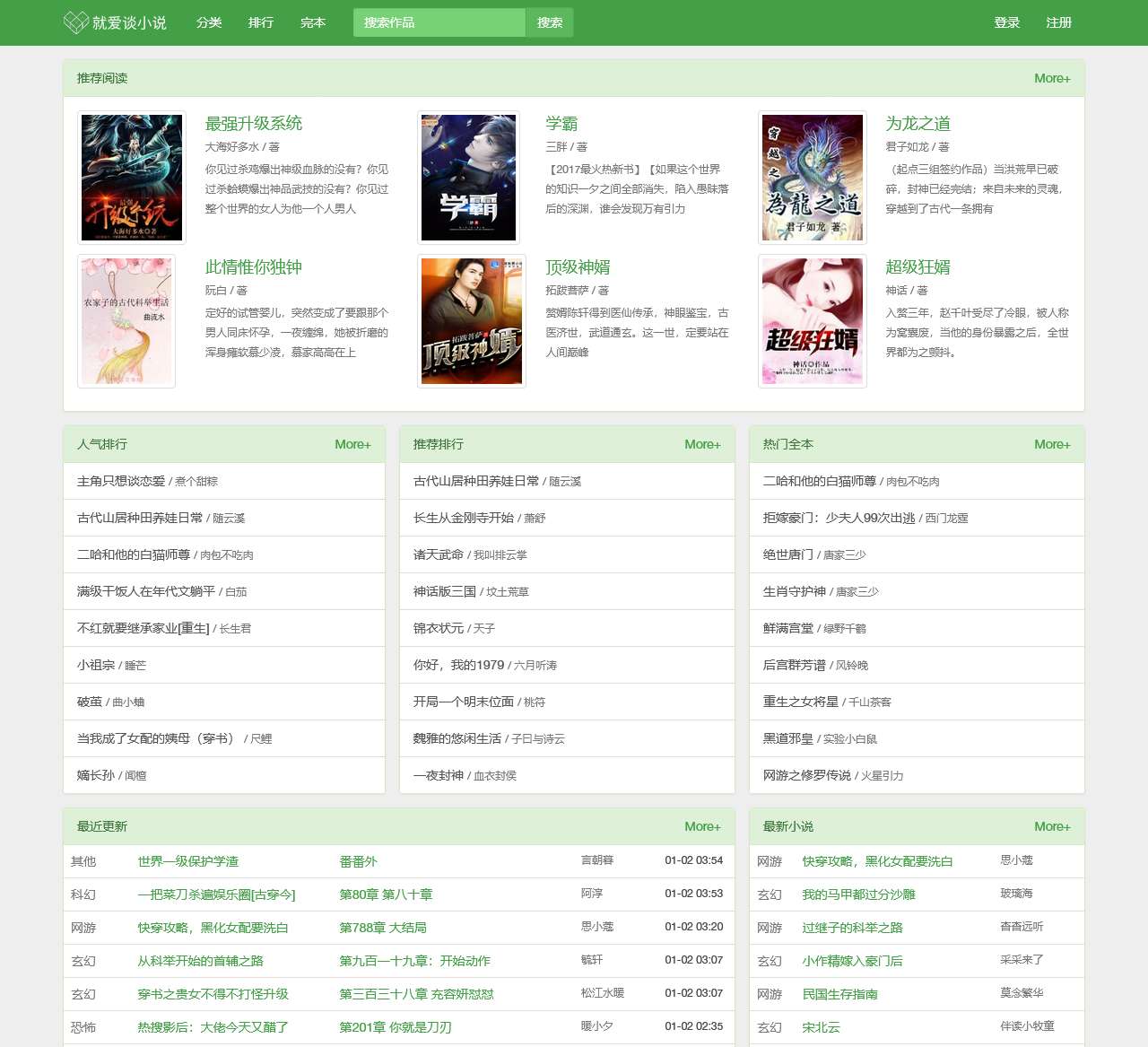Image resolution: width=1148 pixels, height=1047 pixels.
Task: Open More+ in 最近更新 section
Action: (702, 826)
